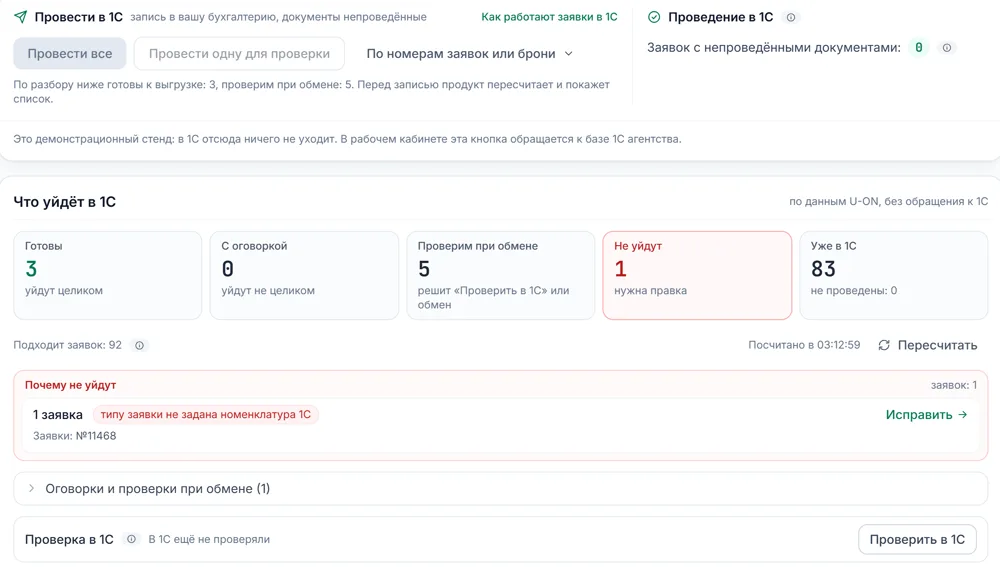Select the Проверим при обмене card

point(501,275)
